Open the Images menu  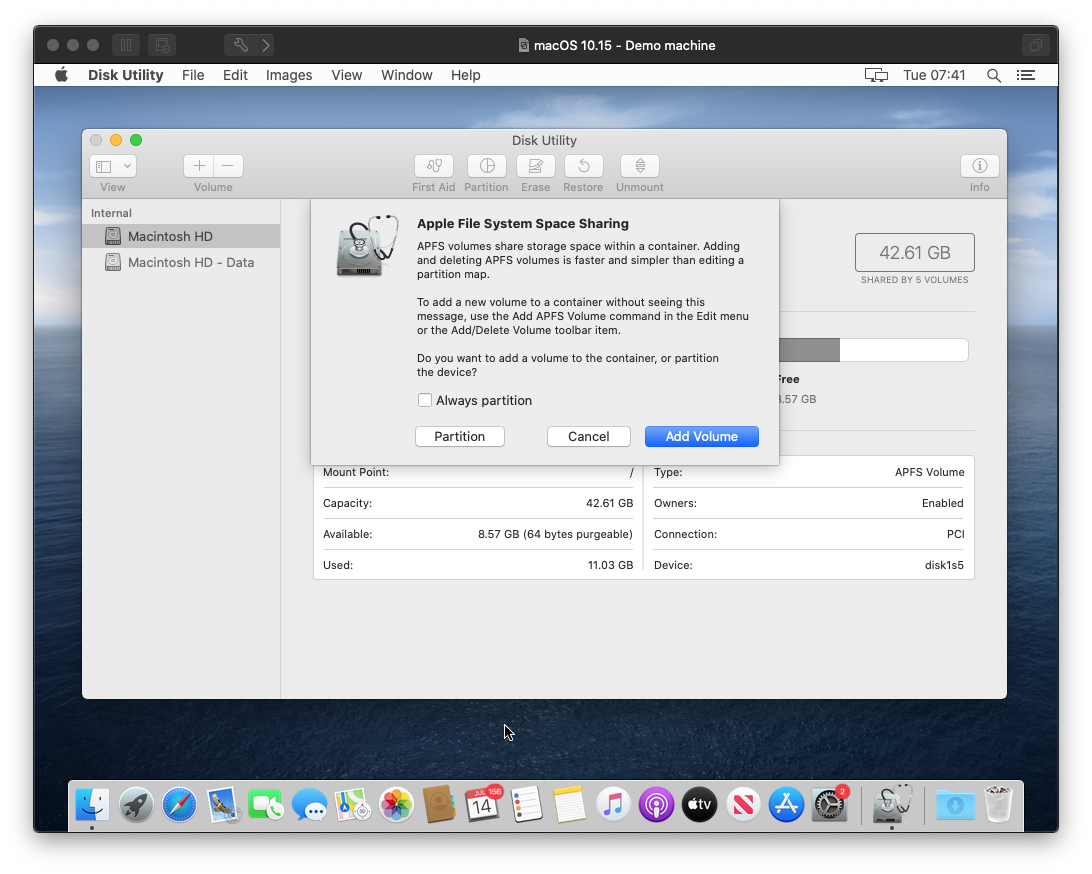tap(288, 75)
